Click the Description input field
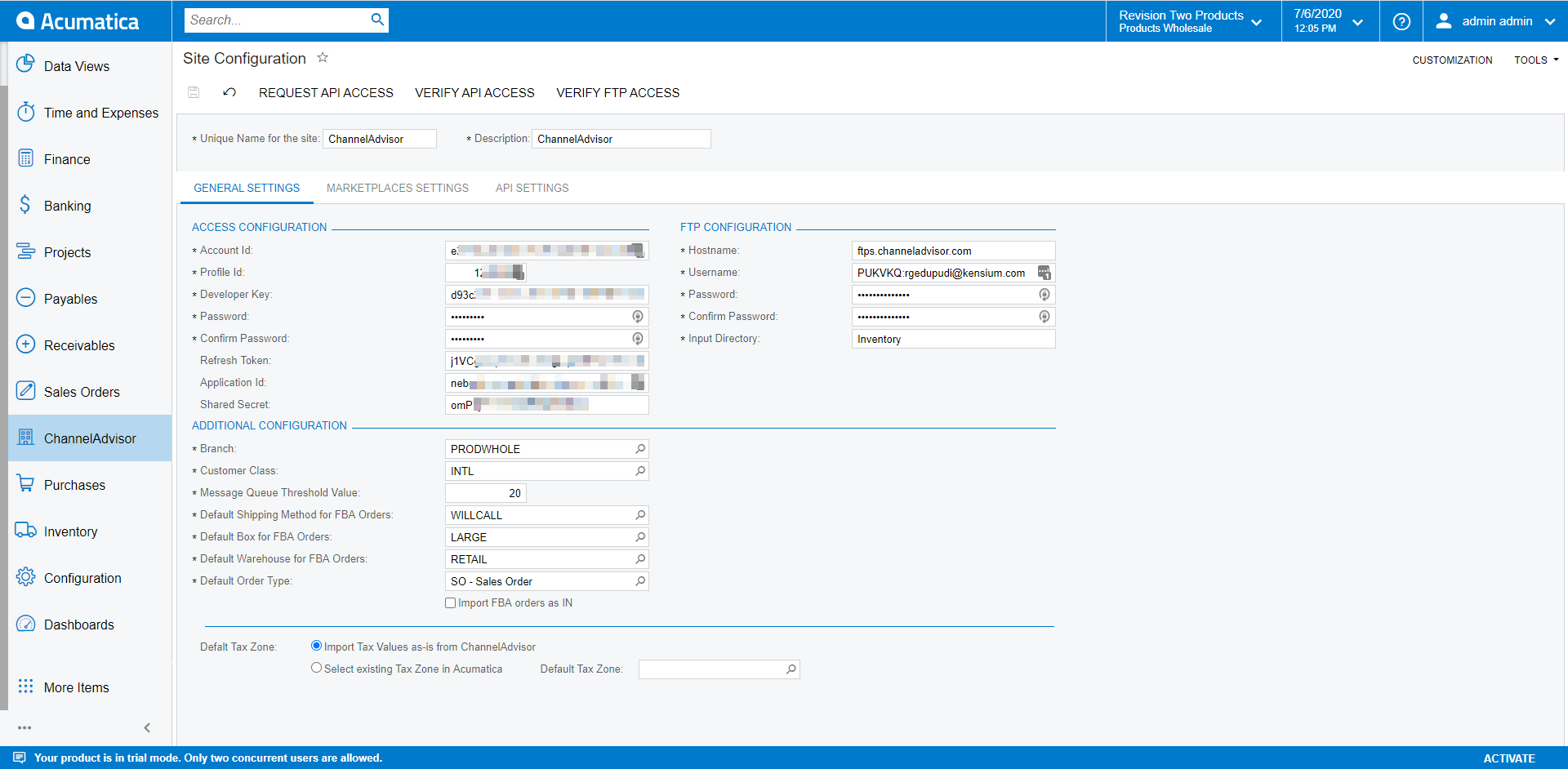 621,139
